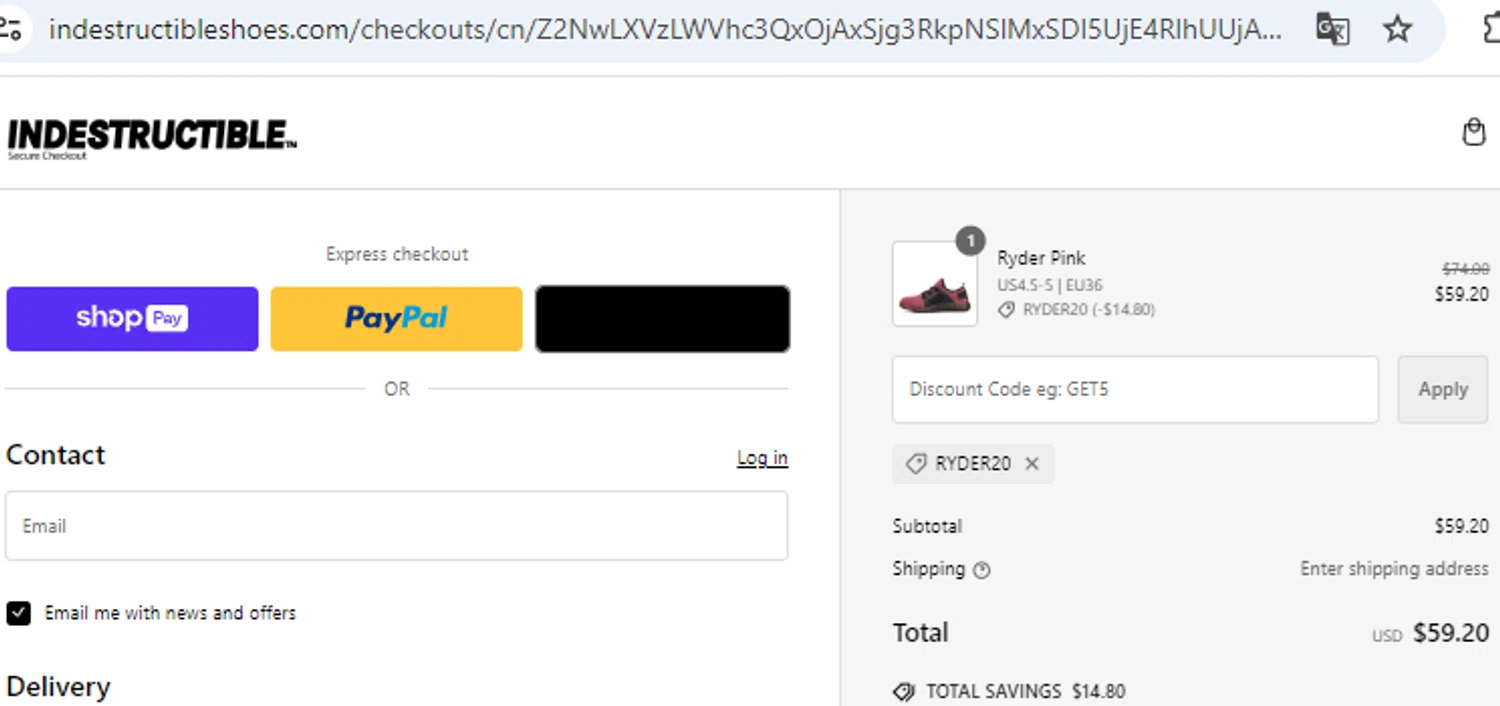The height and width of the screenshot is (706, 1500).
Task: Click the black express checkout button
Action: (x=662, y=319)
